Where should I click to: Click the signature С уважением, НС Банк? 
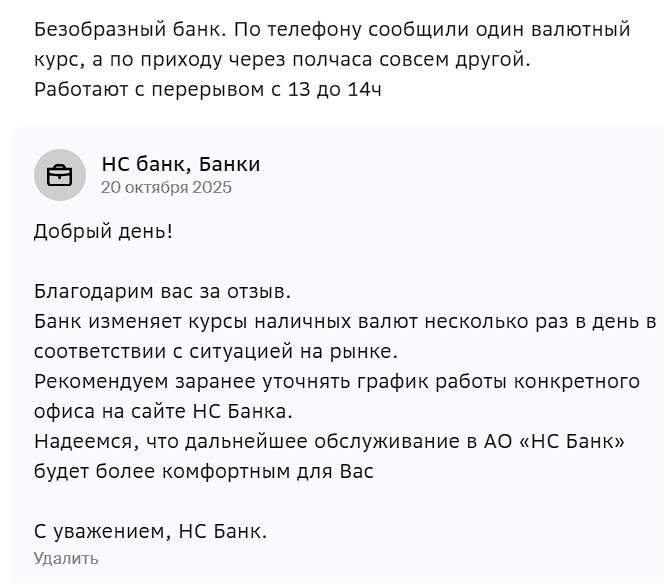pos(150,531)
